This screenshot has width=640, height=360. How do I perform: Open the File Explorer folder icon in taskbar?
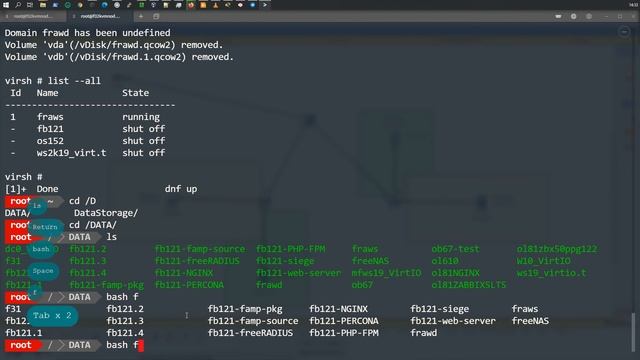(x=42, y=5)
